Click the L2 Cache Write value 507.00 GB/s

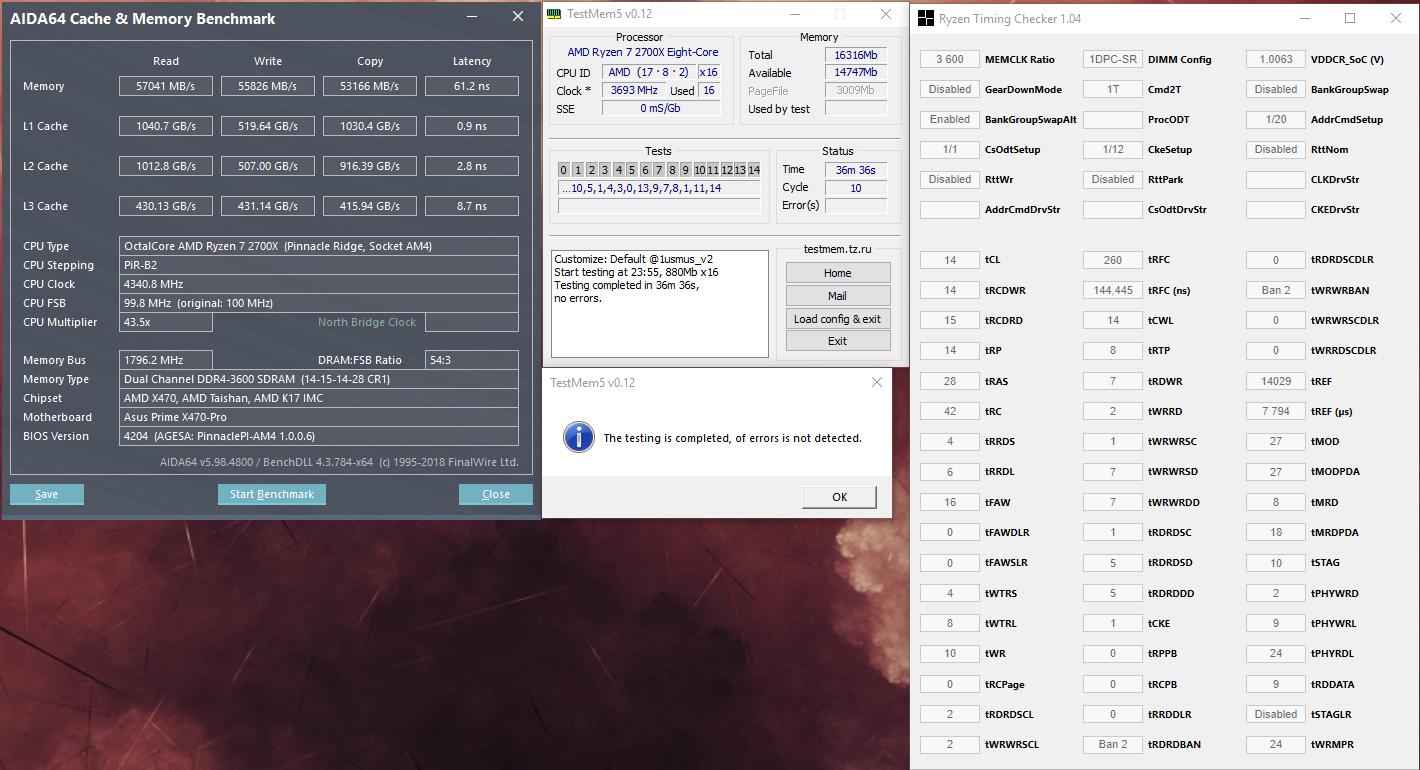tap(268, 166)
